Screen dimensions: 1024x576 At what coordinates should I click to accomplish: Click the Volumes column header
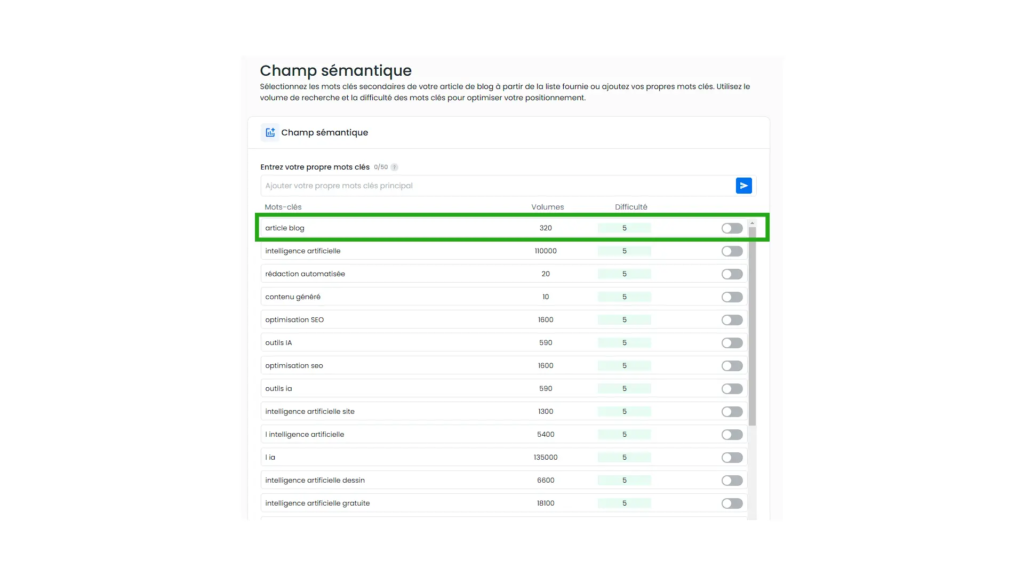coord(547,207)
